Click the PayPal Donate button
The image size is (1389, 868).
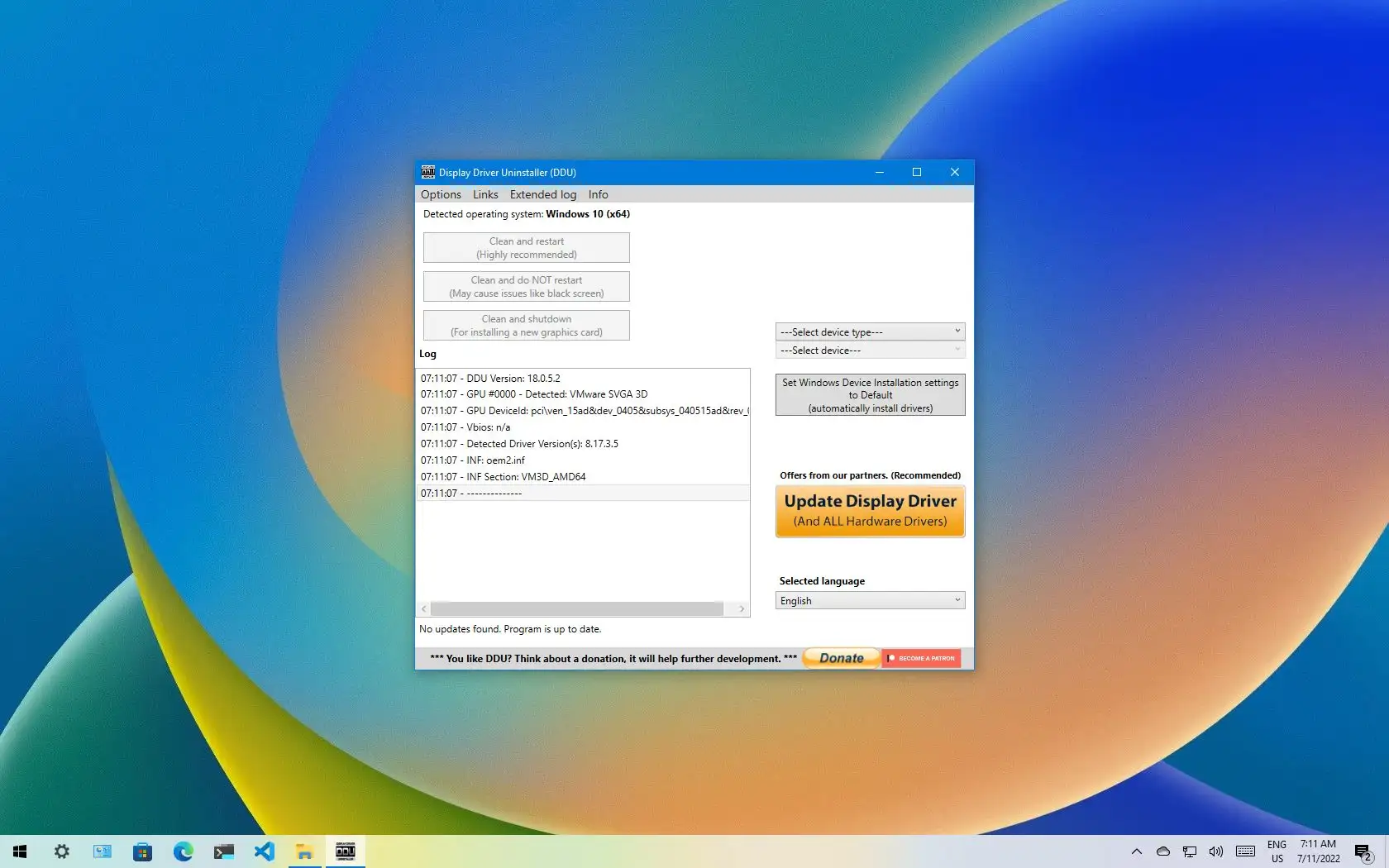tap(840, 658)
